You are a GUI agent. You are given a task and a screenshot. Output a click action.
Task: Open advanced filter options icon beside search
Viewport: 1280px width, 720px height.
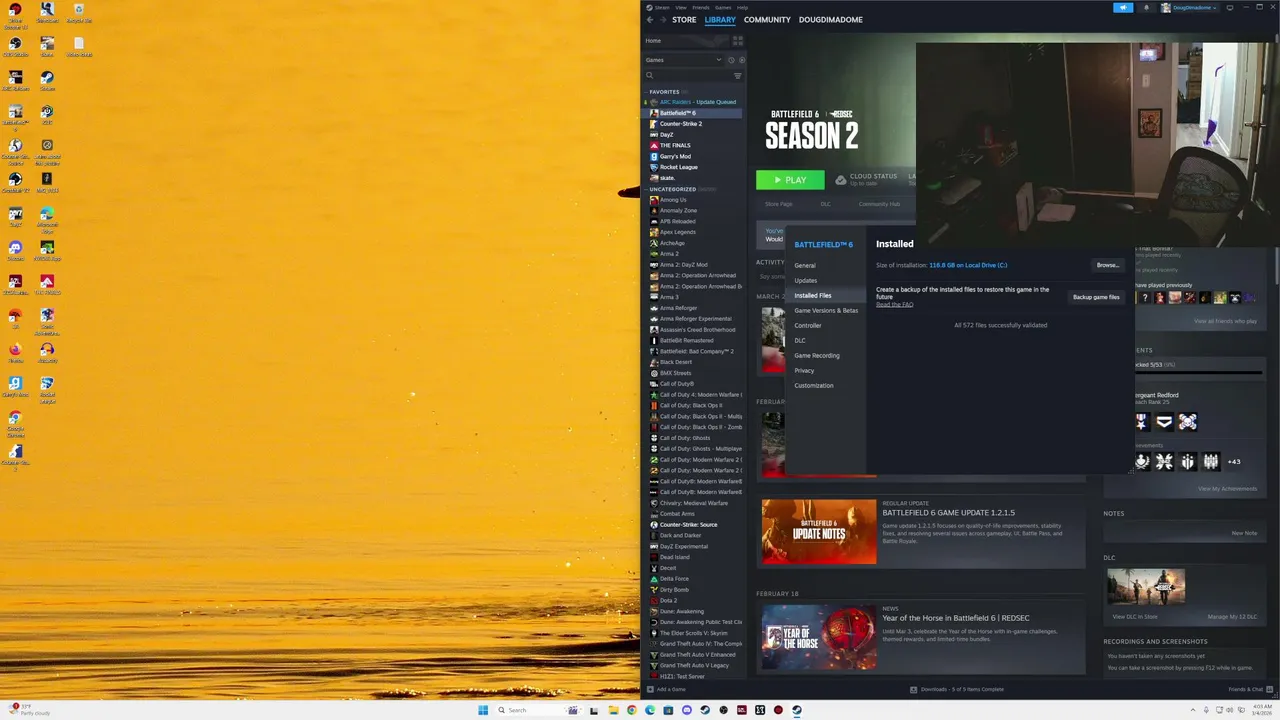[738, 76]
